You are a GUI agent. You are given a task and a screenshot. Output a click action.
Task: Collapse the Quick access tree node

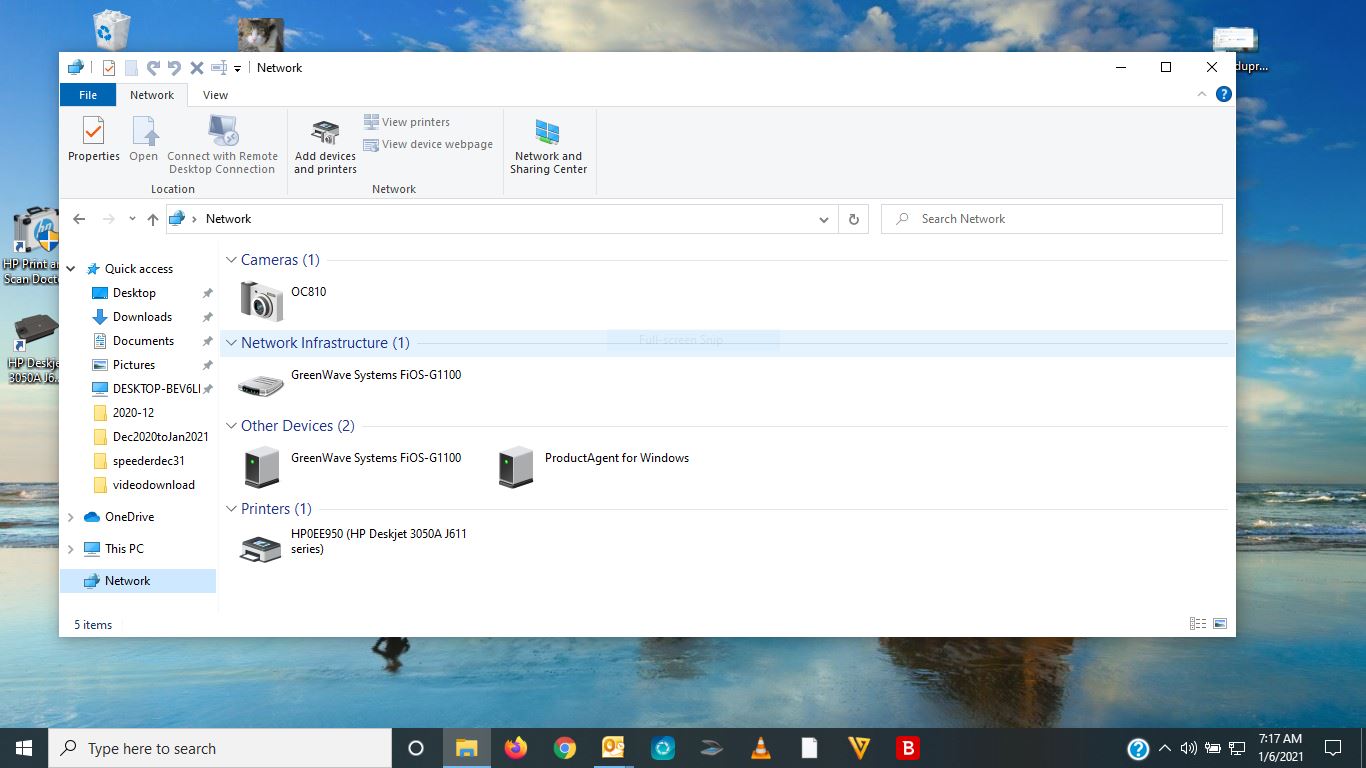[71, 269]
